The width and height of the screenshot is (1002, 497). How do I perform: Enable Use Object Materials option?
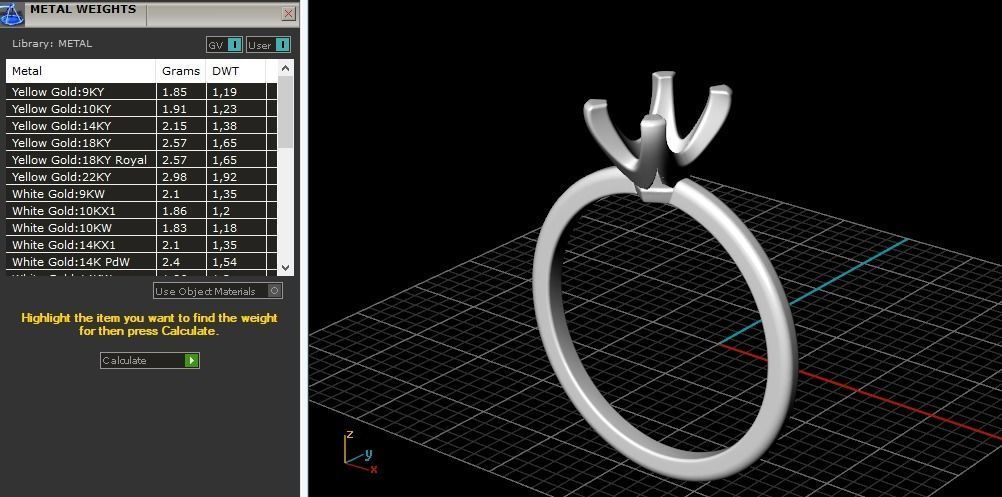pyautogui.click(x=218, y=291)
